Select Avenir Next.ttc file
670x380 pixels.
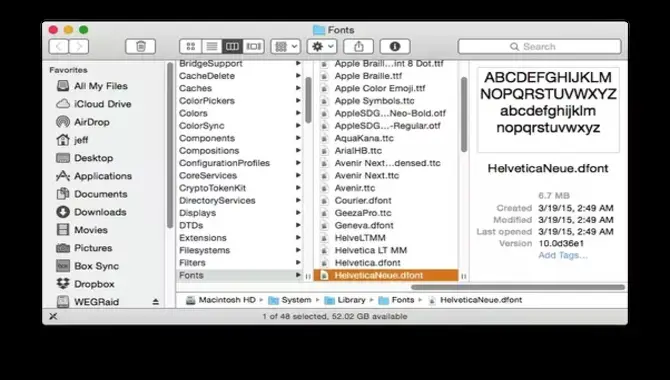coord(367,175)
